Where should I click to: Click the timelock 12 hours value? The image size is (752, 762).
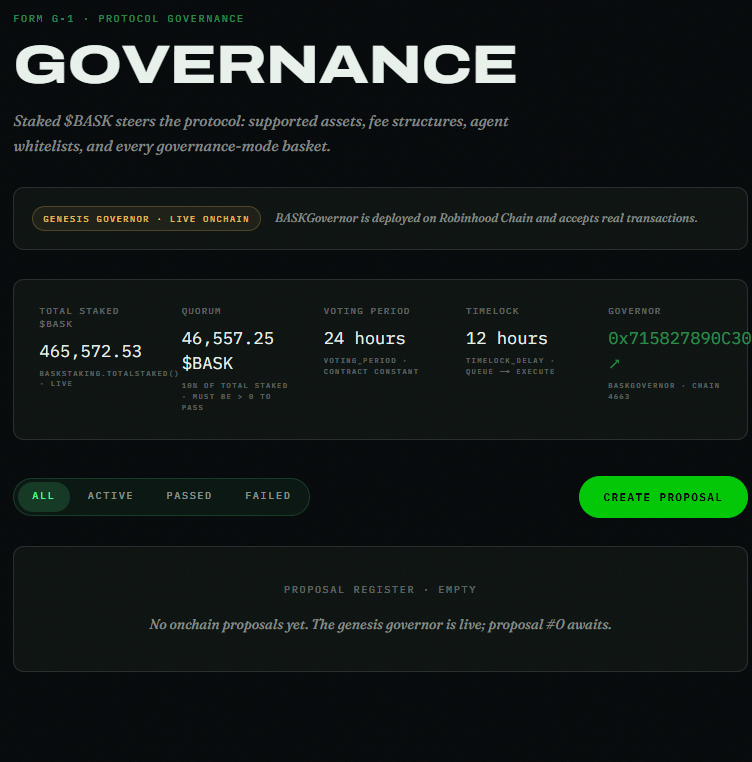507,338
